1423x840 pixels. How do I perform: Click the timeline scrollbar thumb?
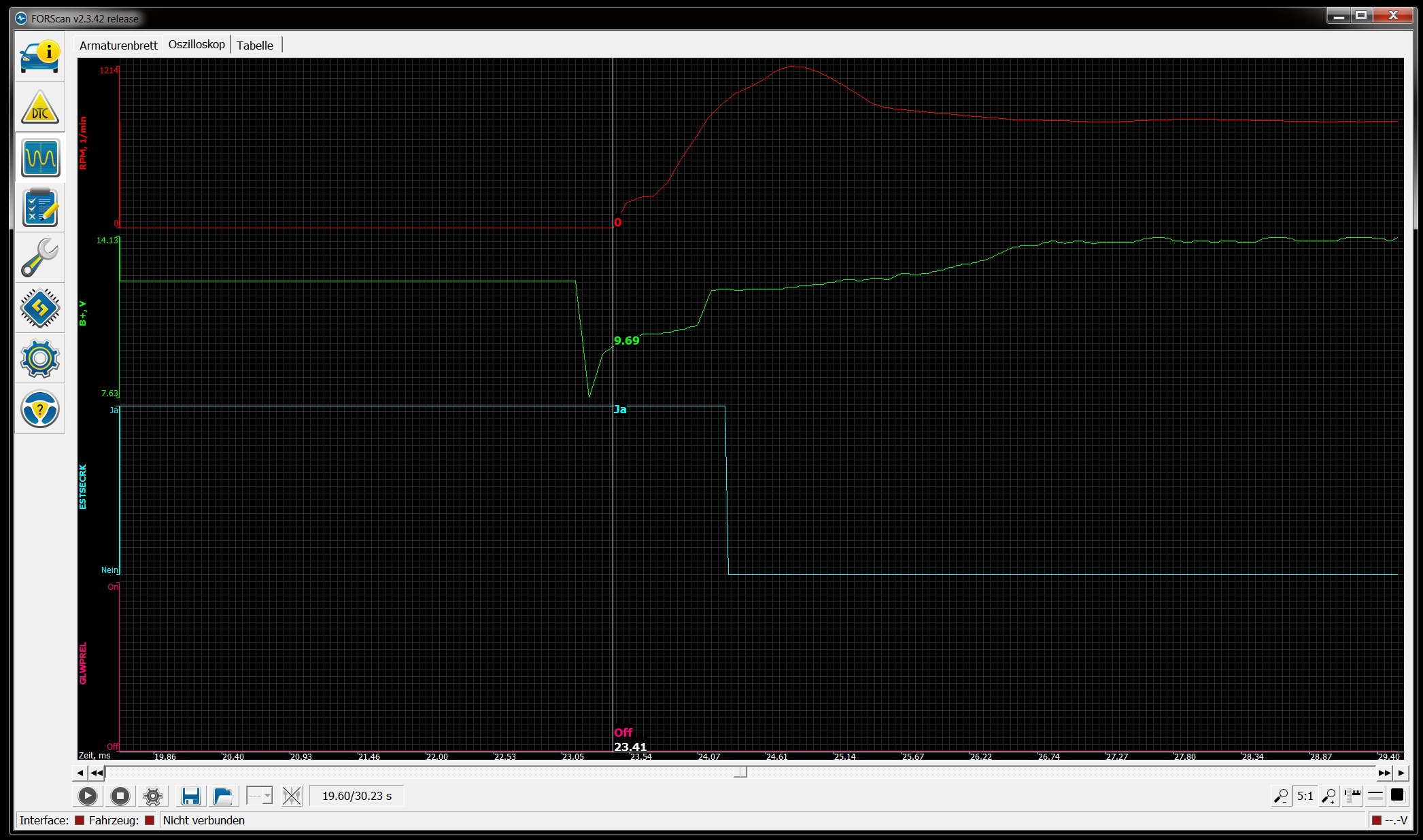740,773
